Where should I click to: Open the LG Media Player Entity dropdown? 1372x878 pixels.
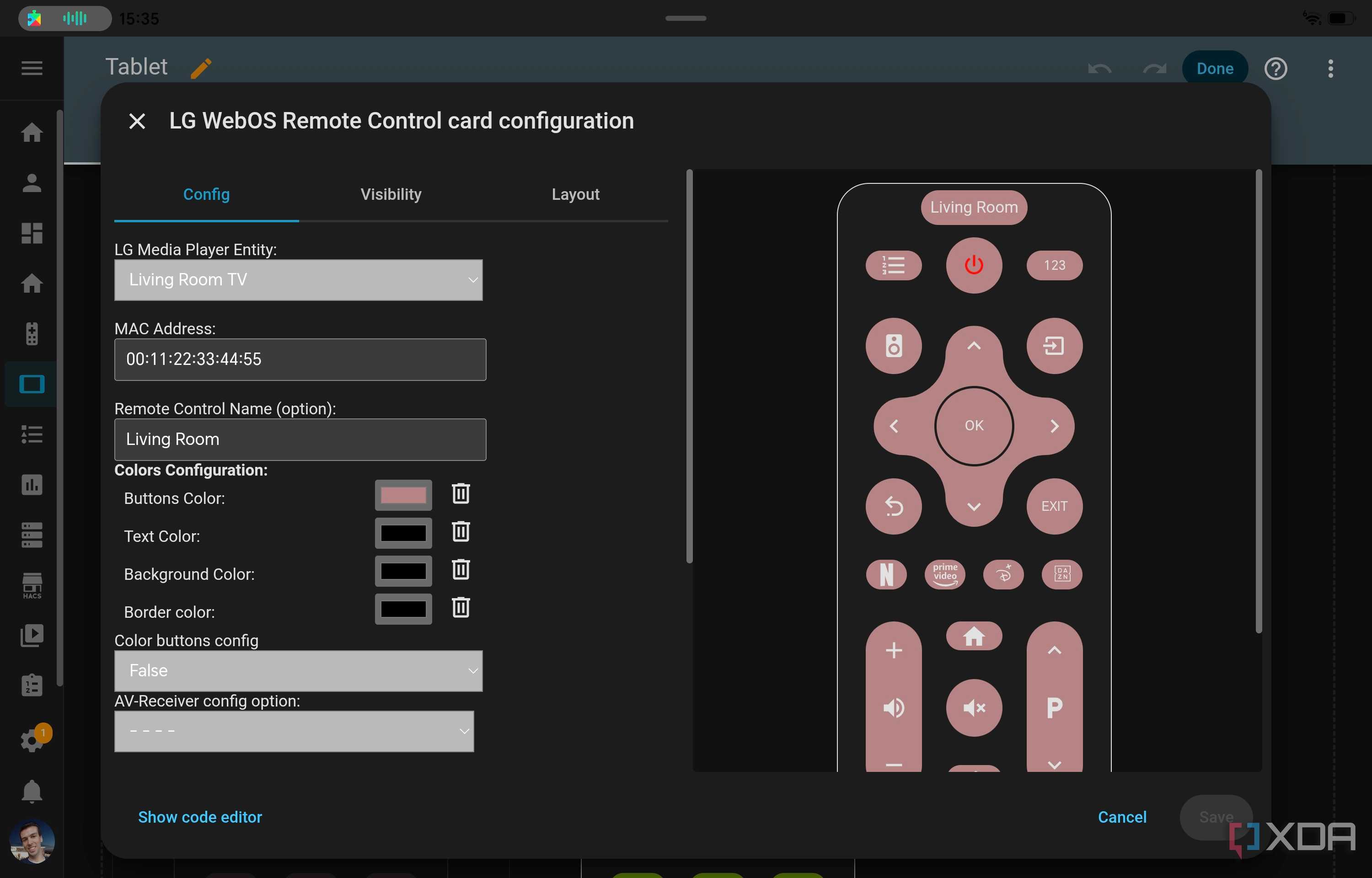[298, 280]
